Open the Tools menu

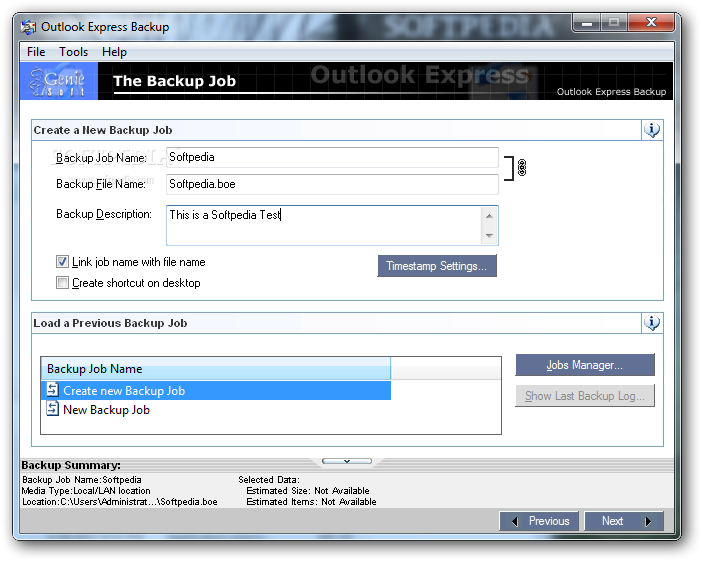73,52
